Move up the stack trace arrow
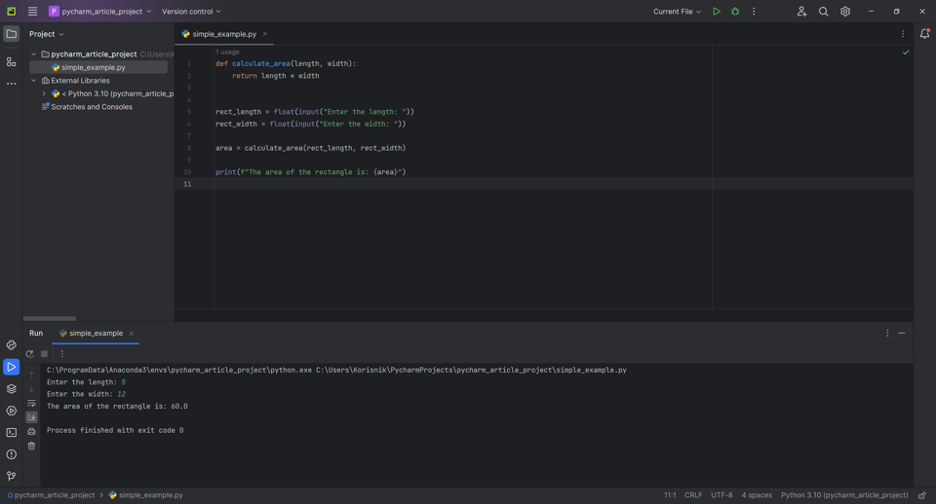 coord(32,374)
